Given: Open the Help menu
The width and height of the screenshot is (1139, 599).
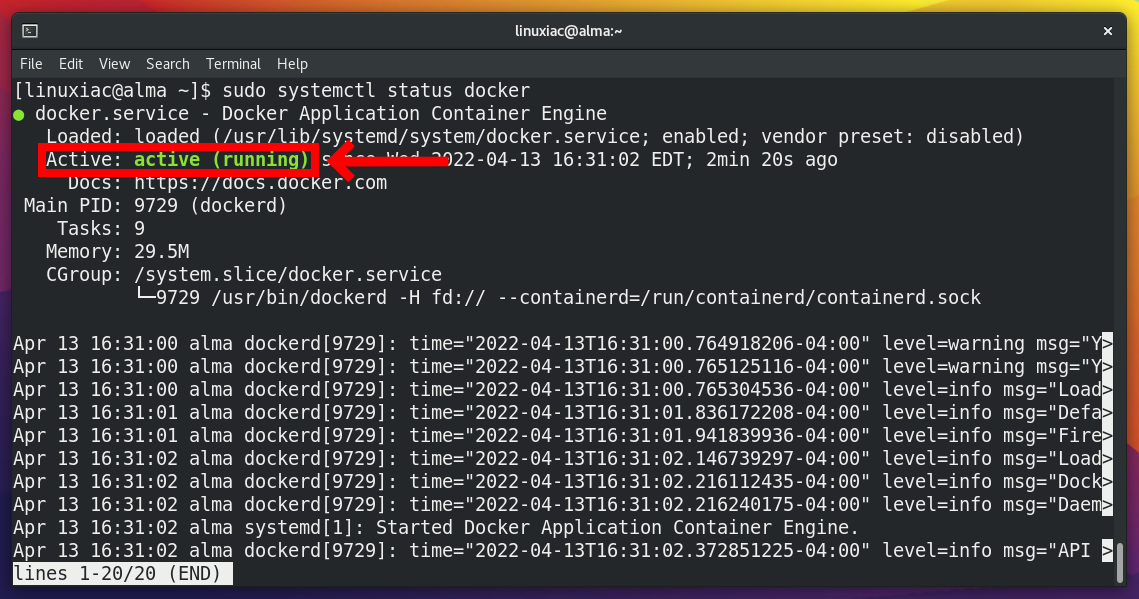Looking at the screenshot, I should [292, 64].
